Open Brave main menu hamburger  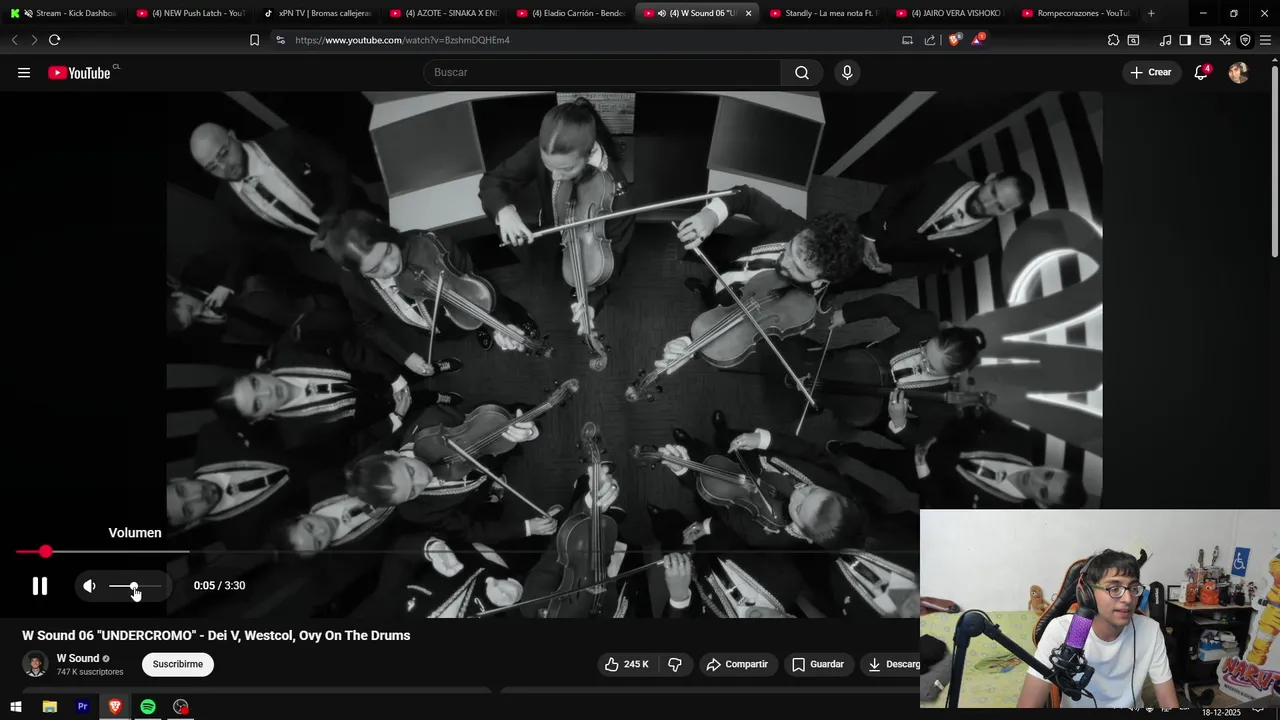pos(1265,40)
